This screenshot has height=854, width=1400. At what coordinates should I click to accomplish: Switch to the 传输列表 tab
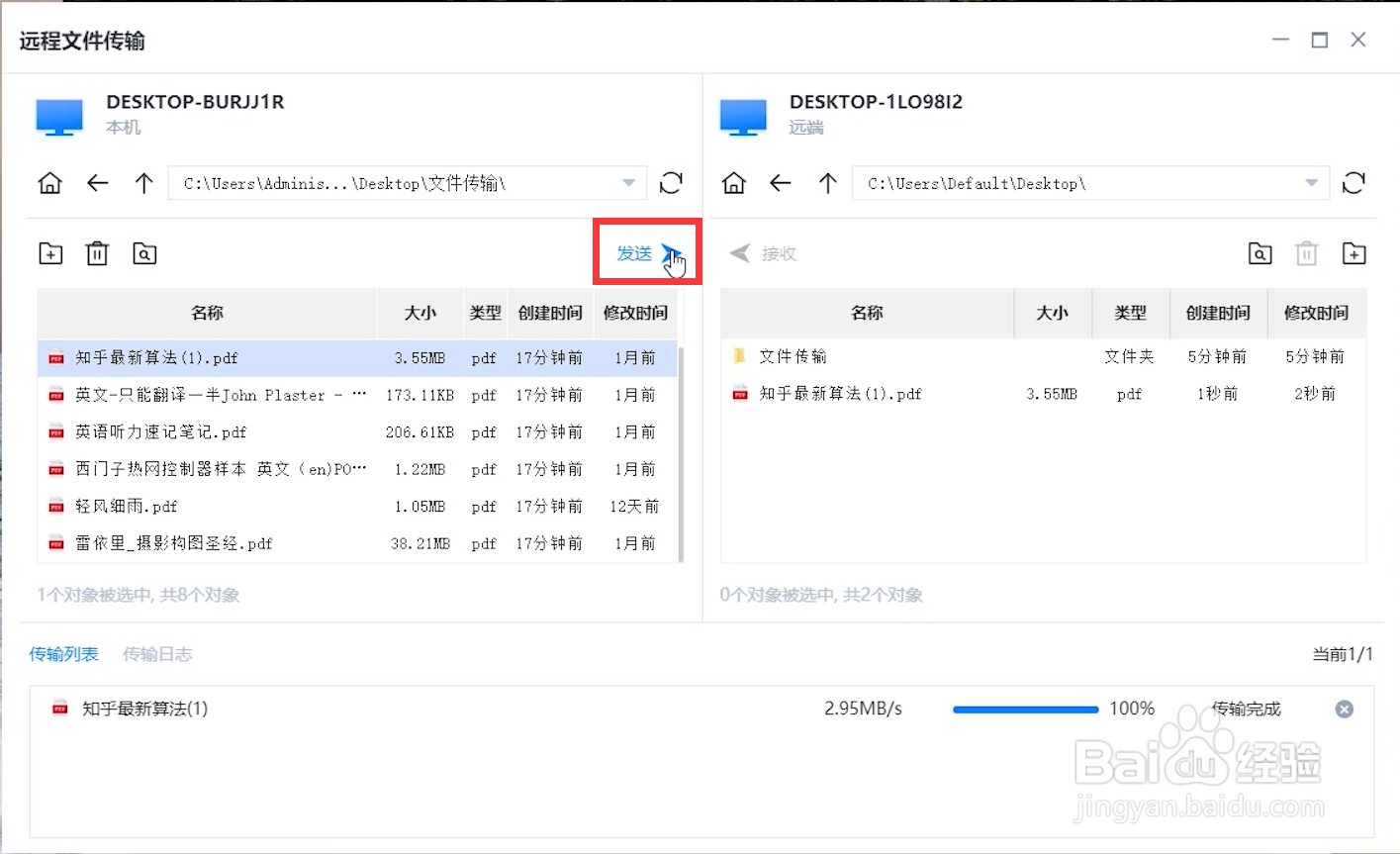click(62, 654)
